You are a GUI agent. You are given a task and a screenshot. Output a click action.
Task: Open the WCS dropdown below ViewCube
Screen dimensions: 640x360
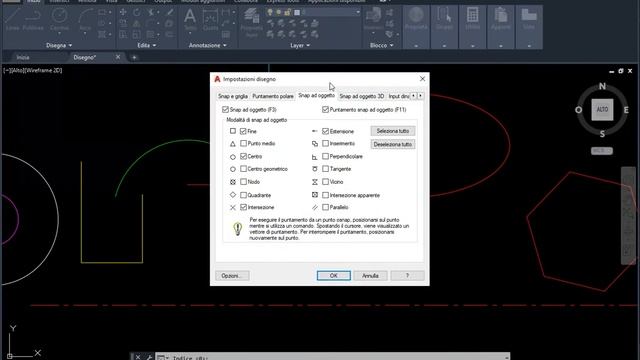coord(602,151)
